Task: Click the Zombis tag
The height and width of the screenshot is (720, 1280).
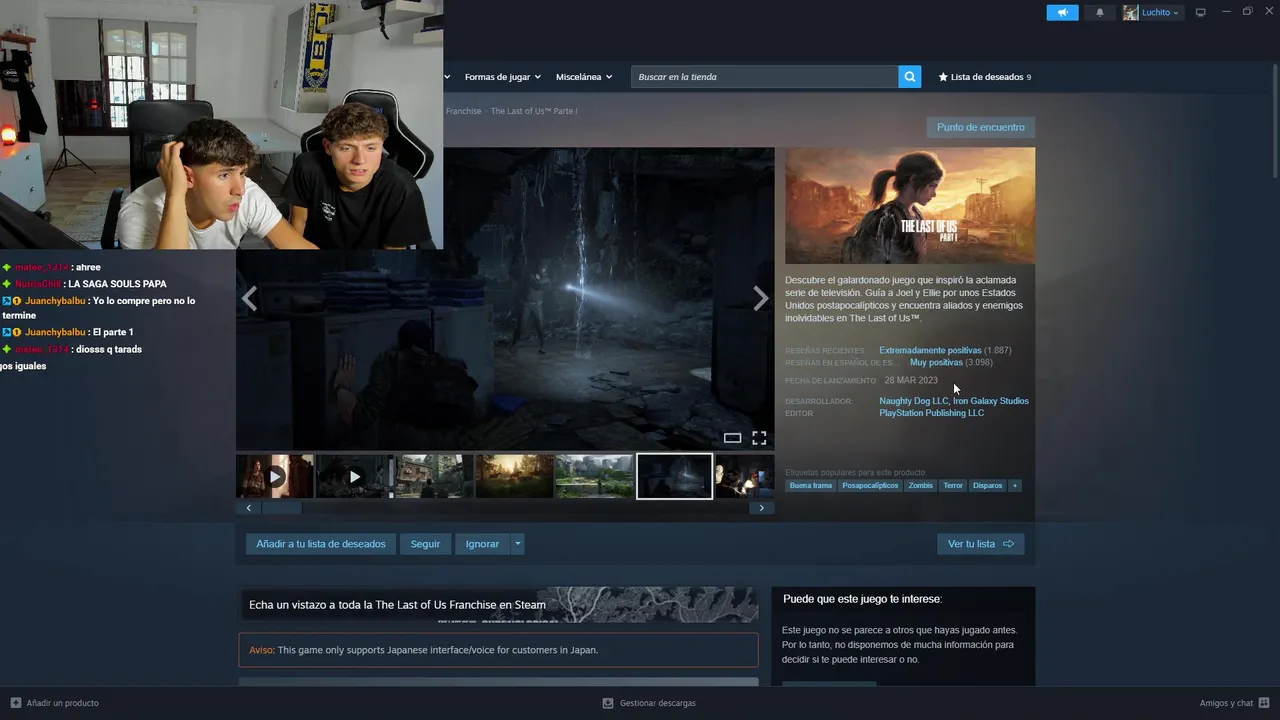Action: click(x=920, y=485)
